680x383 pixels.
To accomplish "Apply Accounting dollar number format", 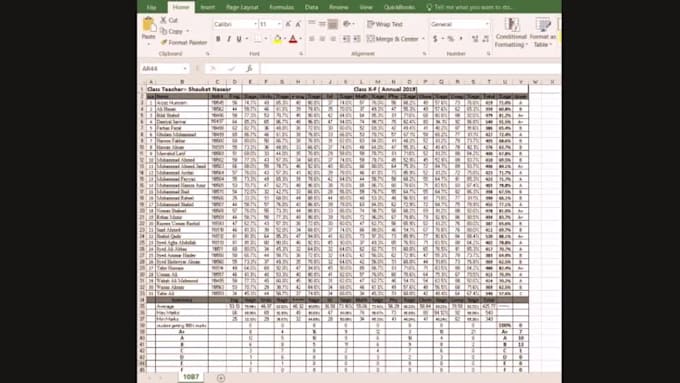I will (435, 39).
